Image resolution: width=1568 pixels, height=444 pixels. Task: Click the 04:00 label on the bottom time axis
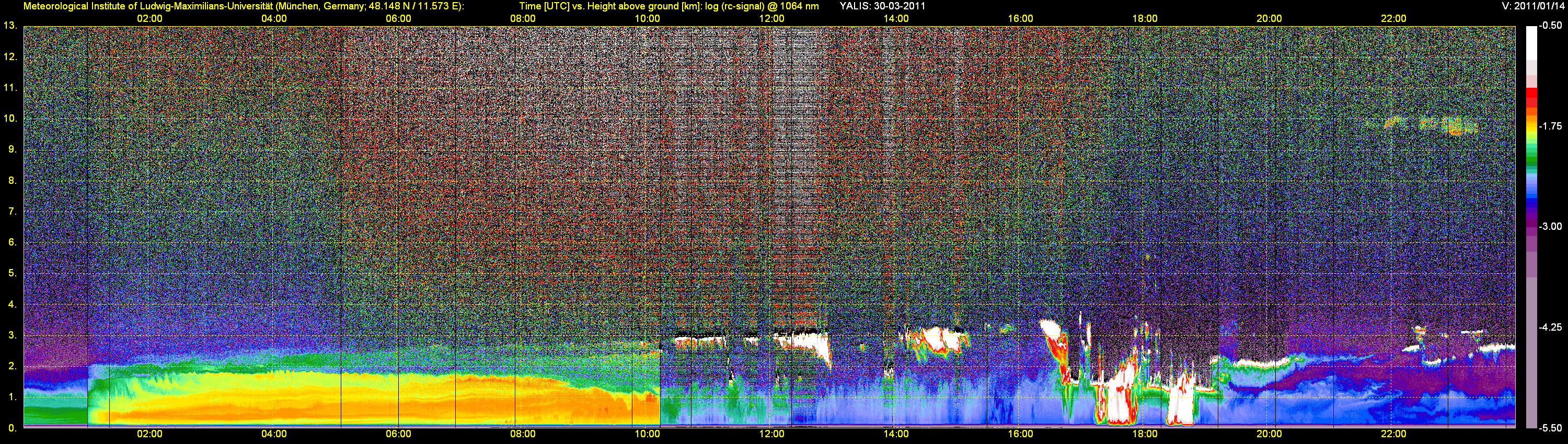coord(274,434)
